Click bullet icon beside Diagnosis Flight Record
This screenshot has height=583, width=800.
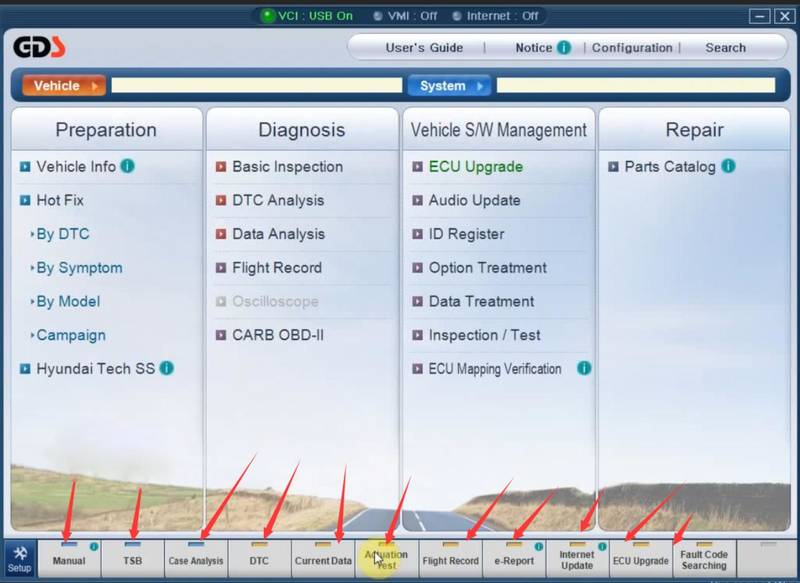click(221, 268)
